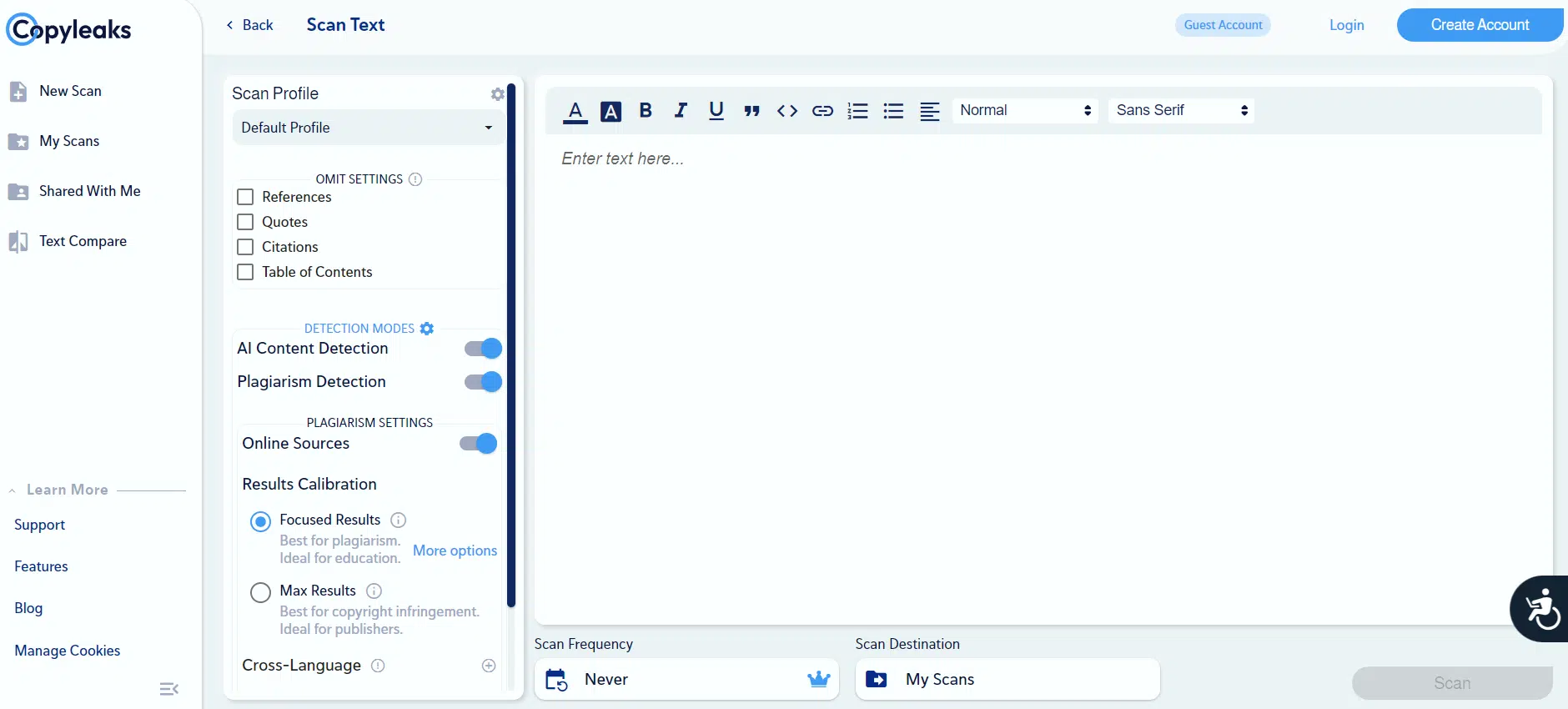
Task: Collapse the sidebar menu icon
Action: click(168, 689)
